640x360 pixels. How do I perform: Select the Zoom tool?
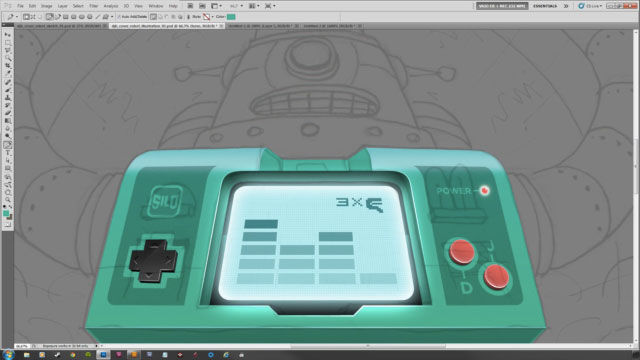tap(8, 200)
